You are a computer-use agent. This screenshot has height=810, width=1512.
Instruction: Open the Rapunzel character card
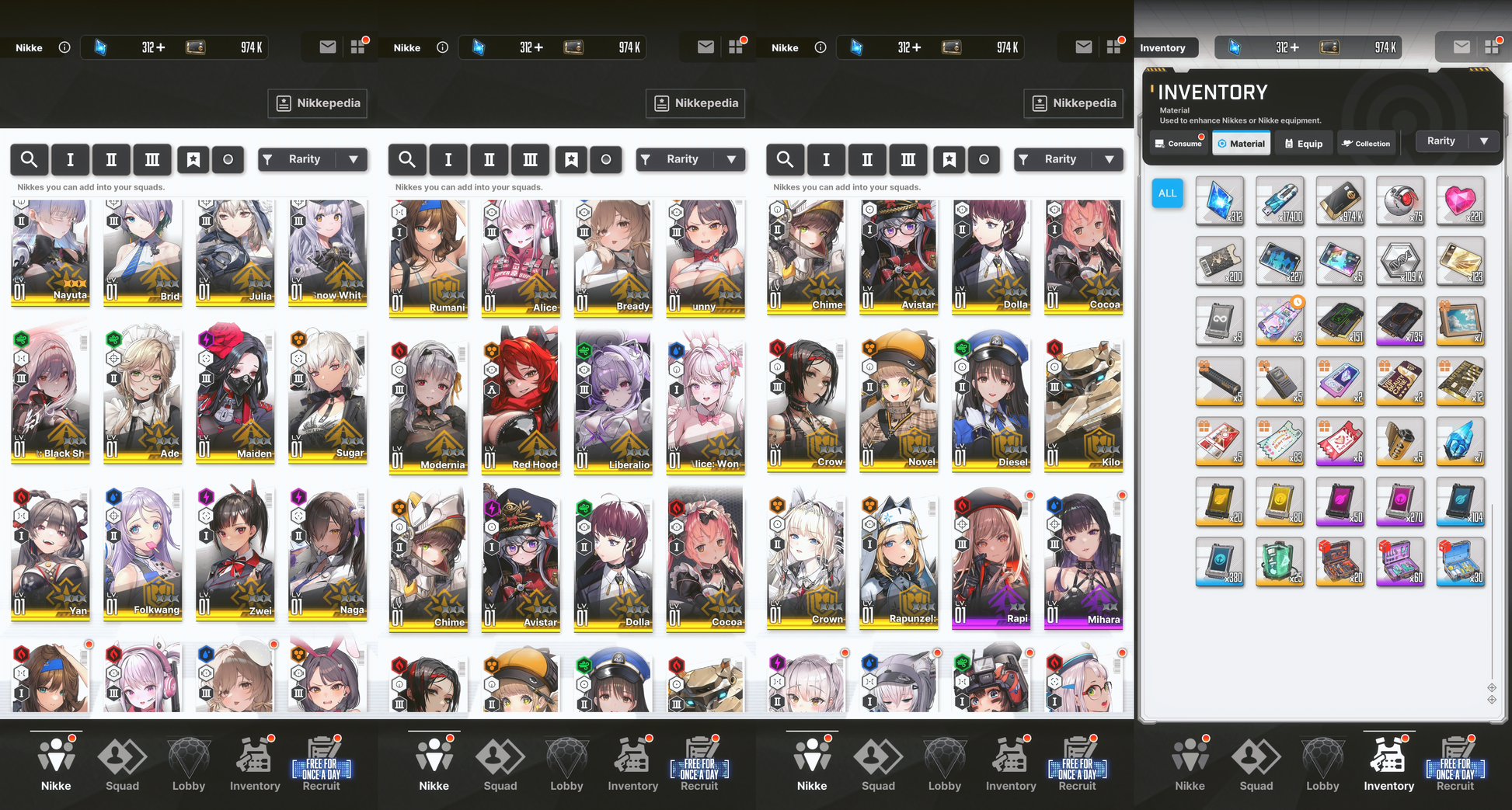[x=899, y=559]
